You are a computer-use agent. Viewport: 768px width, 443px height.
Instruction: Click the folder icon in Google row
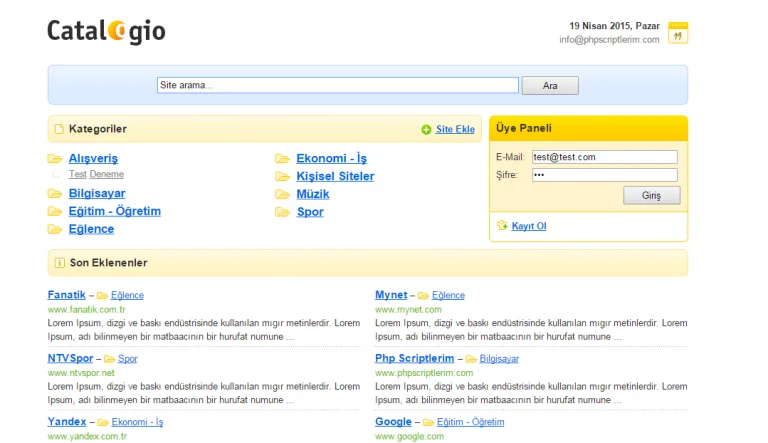(428, 422)
